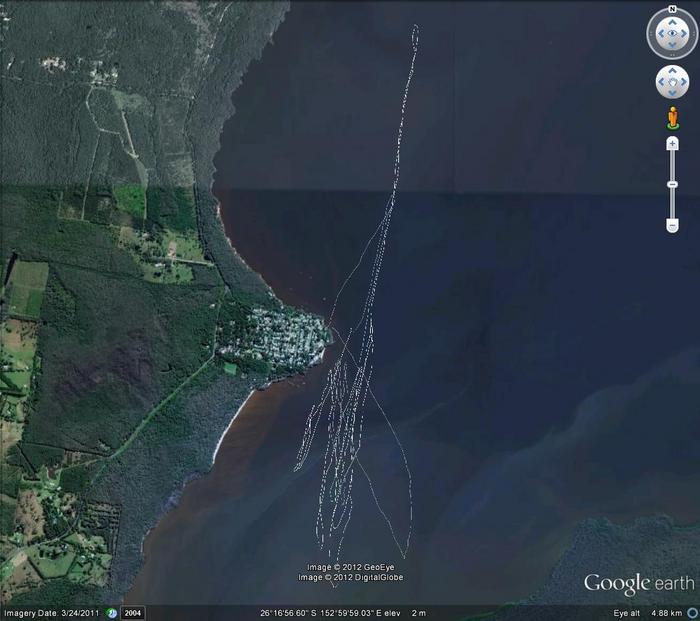Screen dimensions: 700x621
Task: Click the hand at Move joystick center
Action: click(672, 82)
